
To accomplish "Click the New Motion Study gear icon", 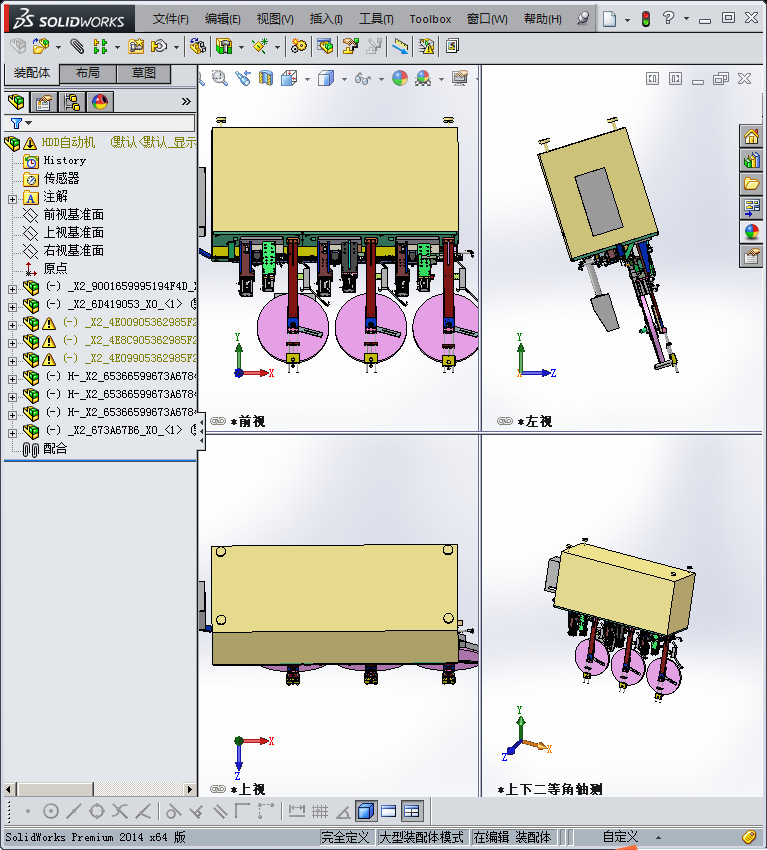I will click(298, 47).
